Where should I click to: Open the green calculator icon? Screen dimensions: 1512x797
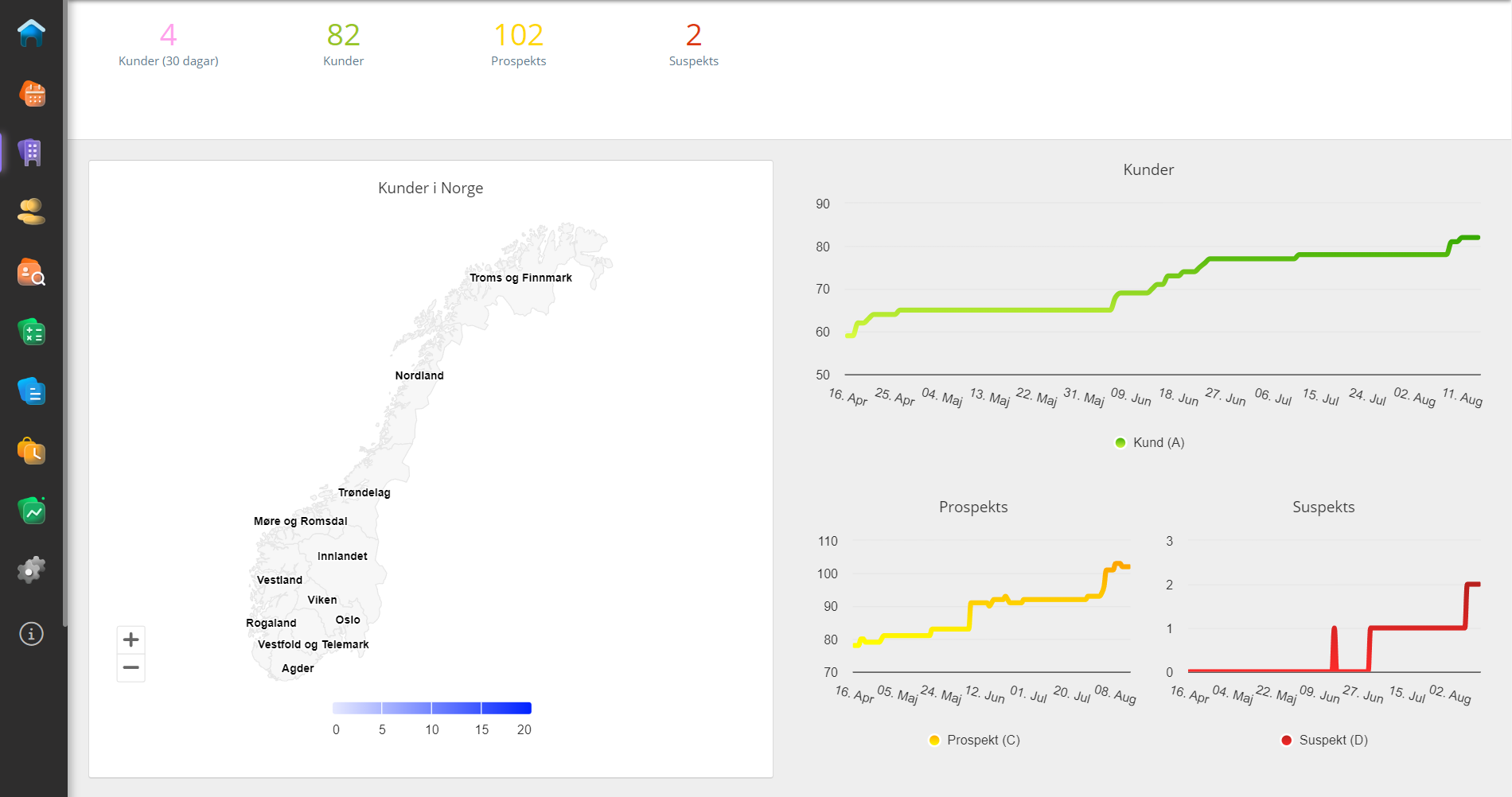tap(31, 332)
